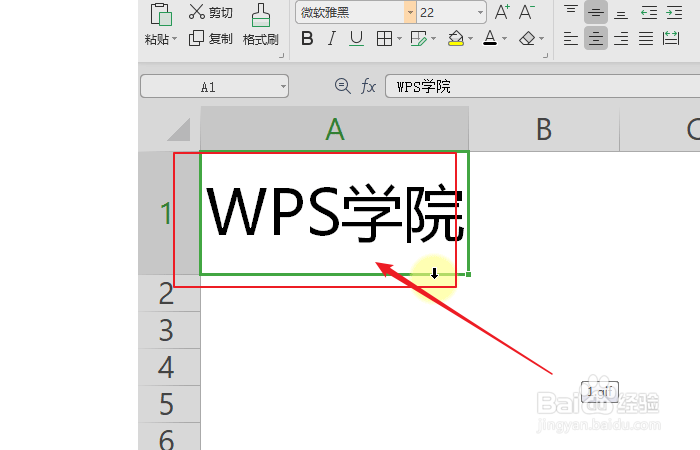This screenshot has width=700, height=450.
Task: Open the clipboard group dialog launcher
Action: (281, 56)
